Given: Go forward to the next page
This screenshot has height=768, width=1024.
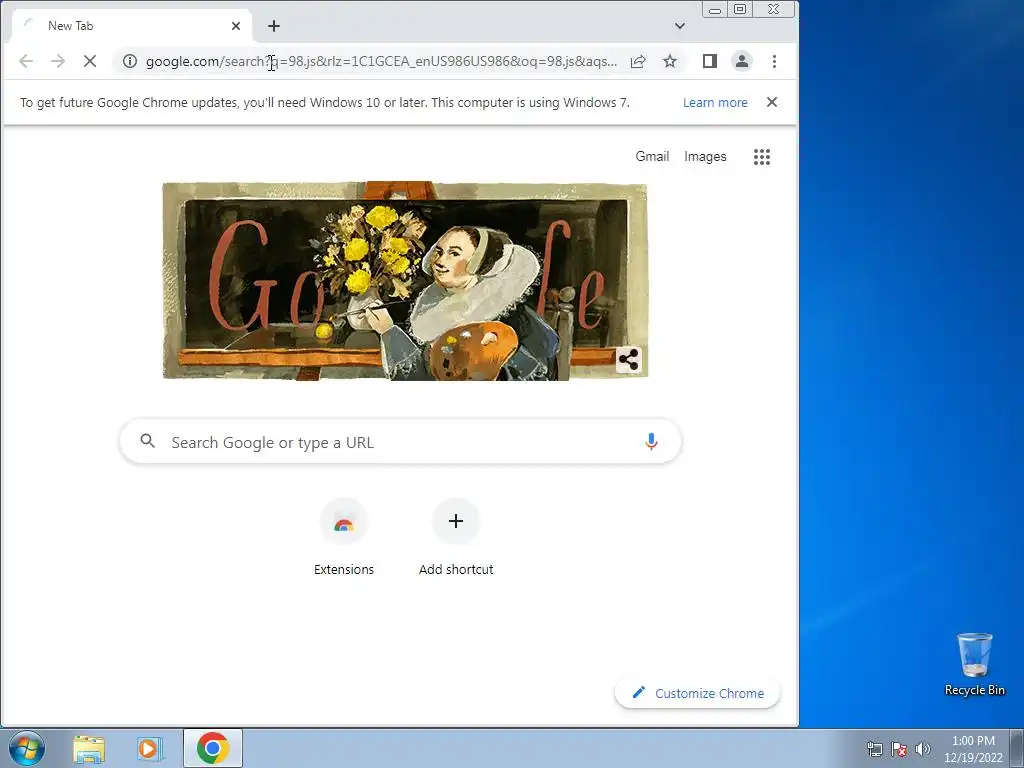Looking at the screenshot, I should coord(58,61).
